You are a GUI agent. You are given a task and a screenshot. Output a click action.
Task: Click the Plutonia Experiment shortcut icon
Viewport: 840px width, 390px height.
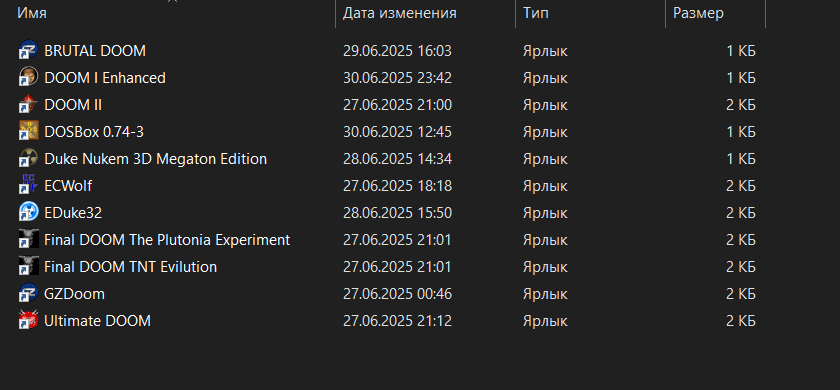coord(28,239)
